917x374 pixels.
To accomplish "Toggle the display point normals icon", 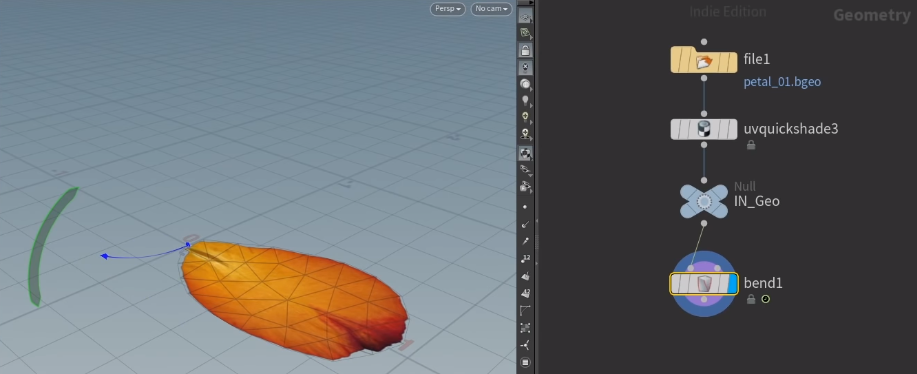I will (x=525, y=224).
